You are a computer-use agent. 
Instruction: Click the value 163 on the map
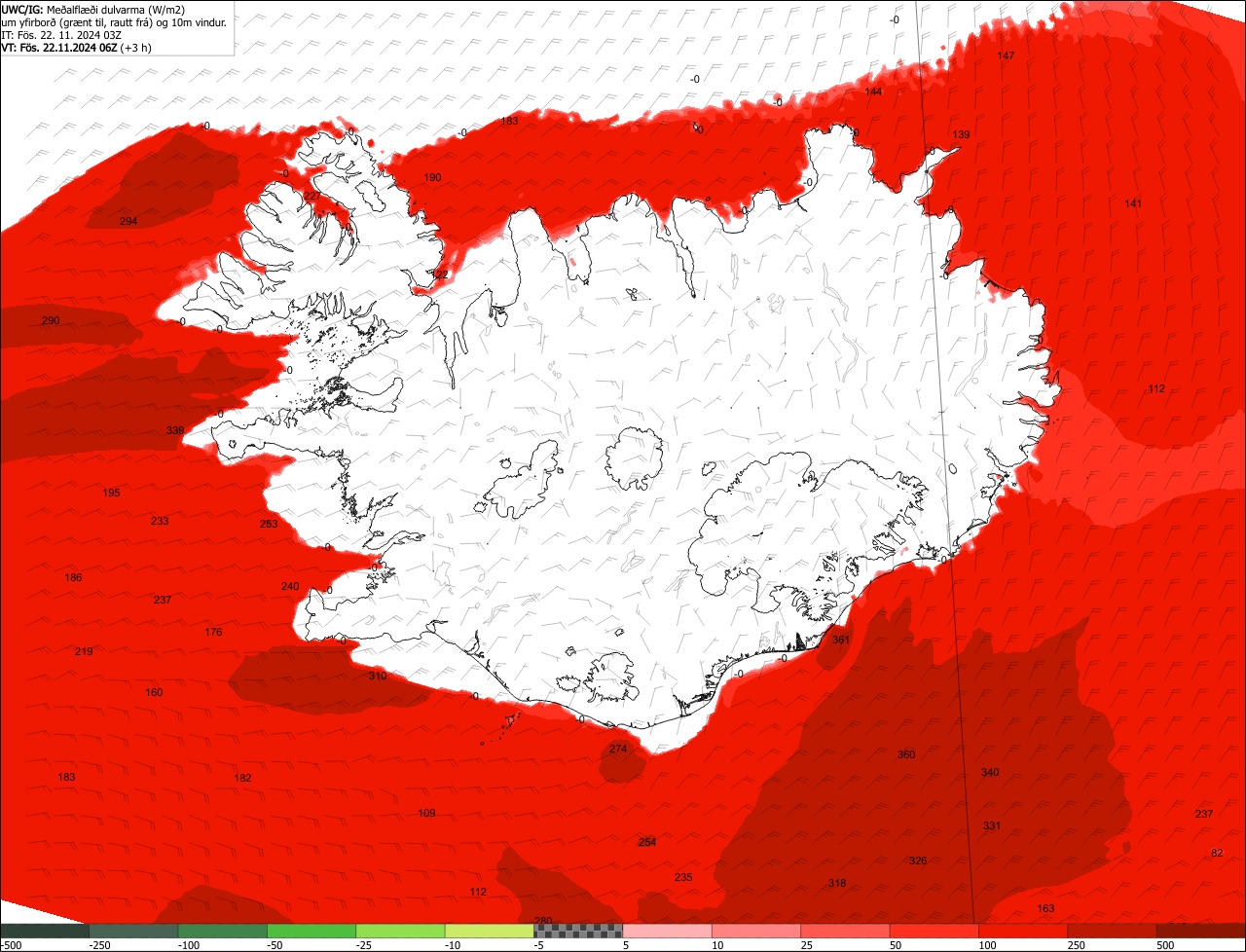pos(1045,908)
